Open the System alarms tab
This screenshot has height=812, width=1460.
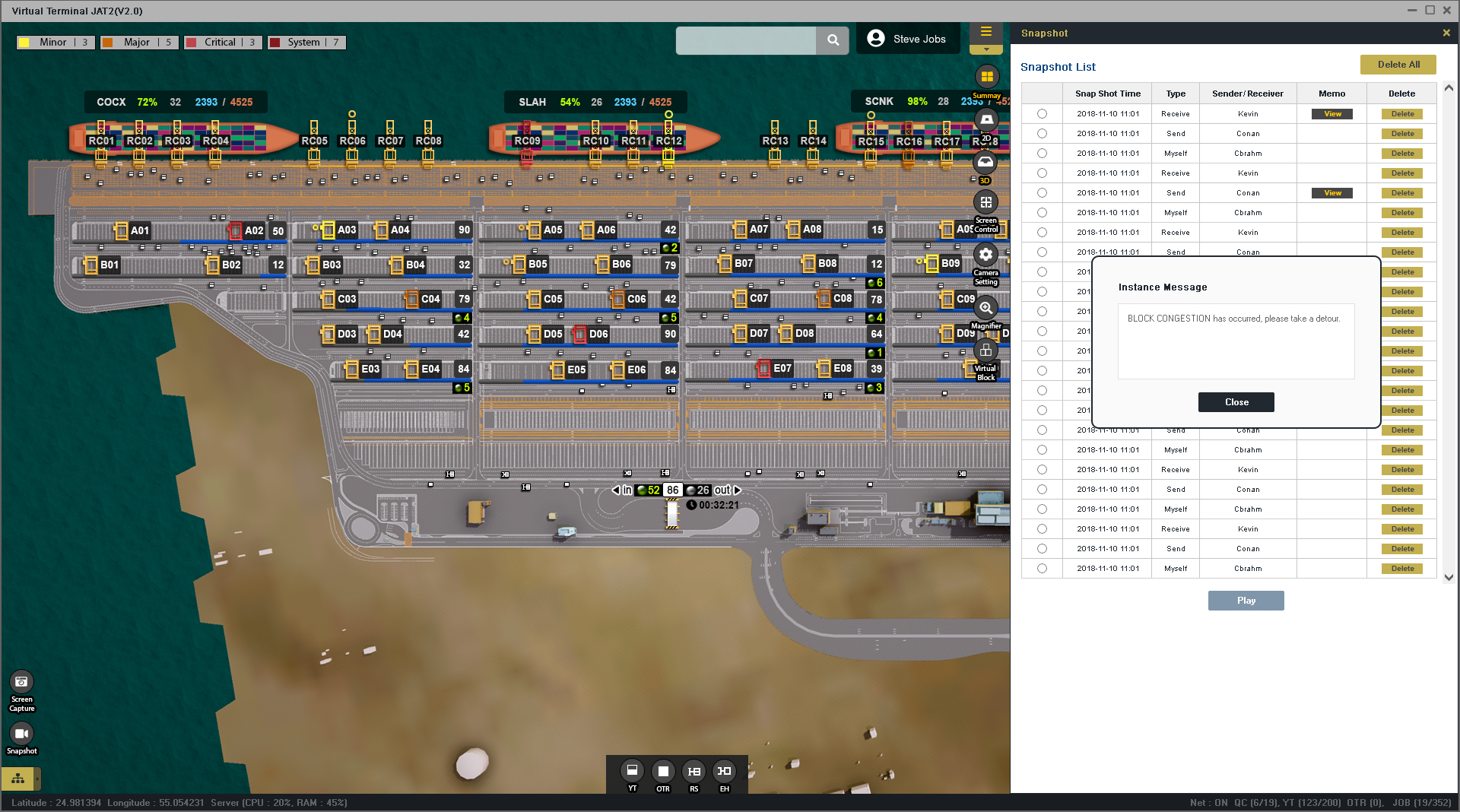click(306, 43)
